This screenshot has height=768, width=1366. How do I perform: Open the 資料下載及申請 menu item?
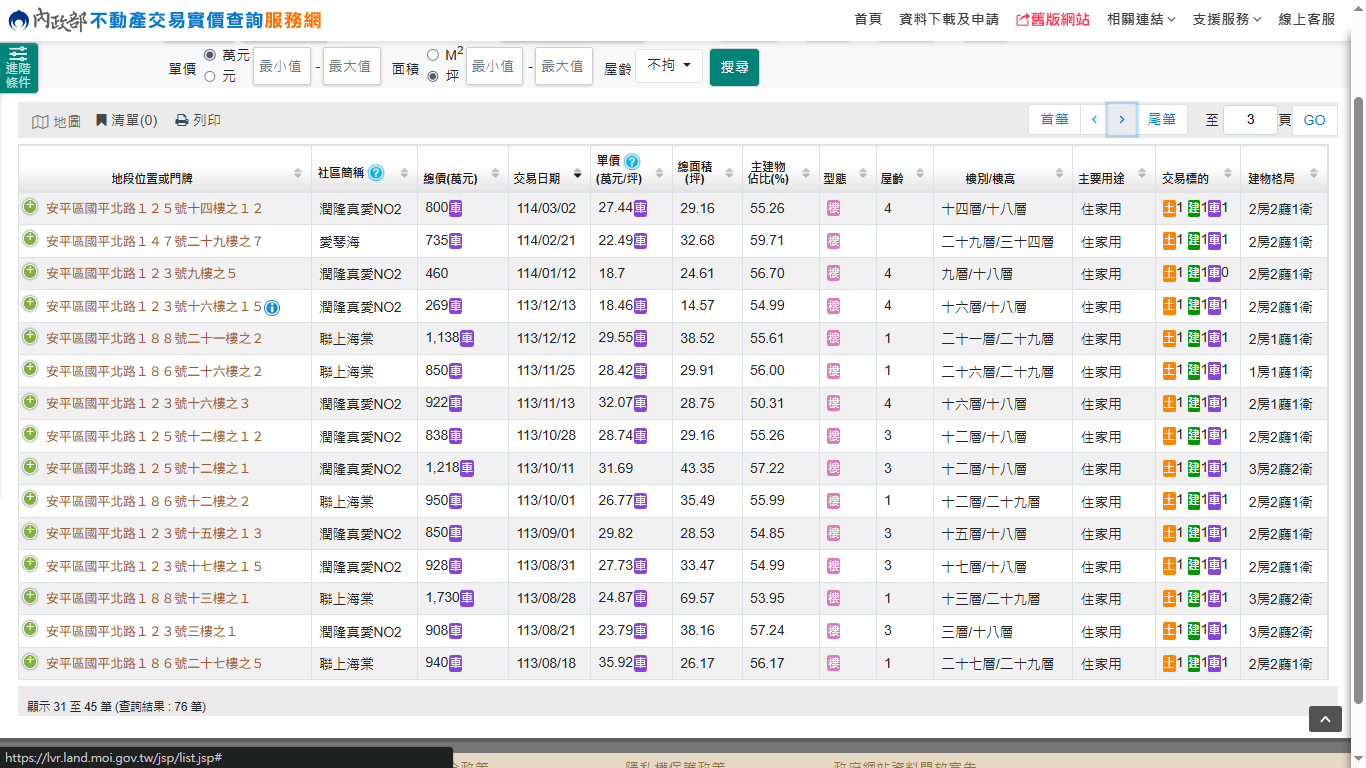pos(948,19)
